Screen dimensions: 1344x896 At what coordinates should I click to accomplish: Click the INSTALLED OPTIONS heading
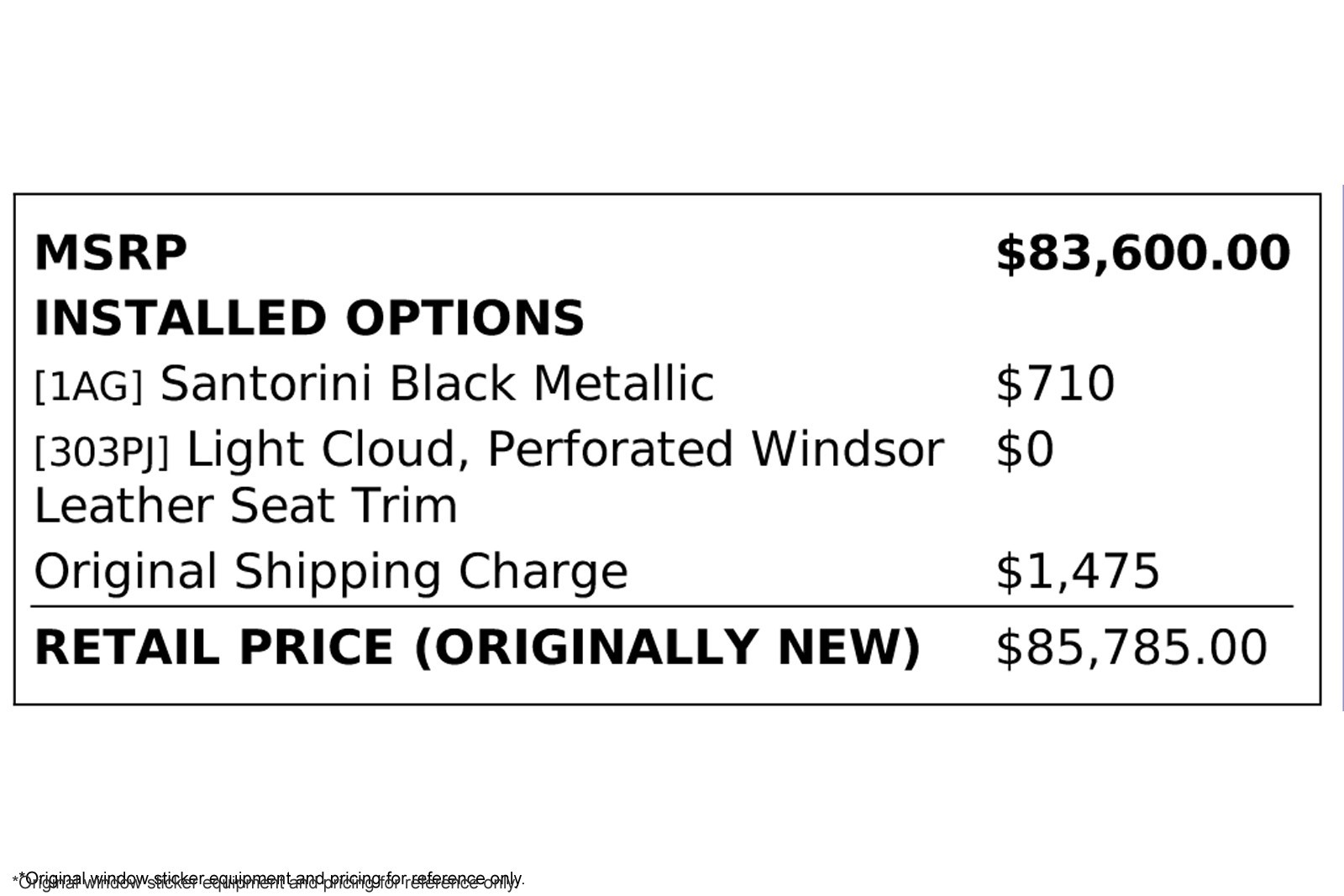point(308,318)
